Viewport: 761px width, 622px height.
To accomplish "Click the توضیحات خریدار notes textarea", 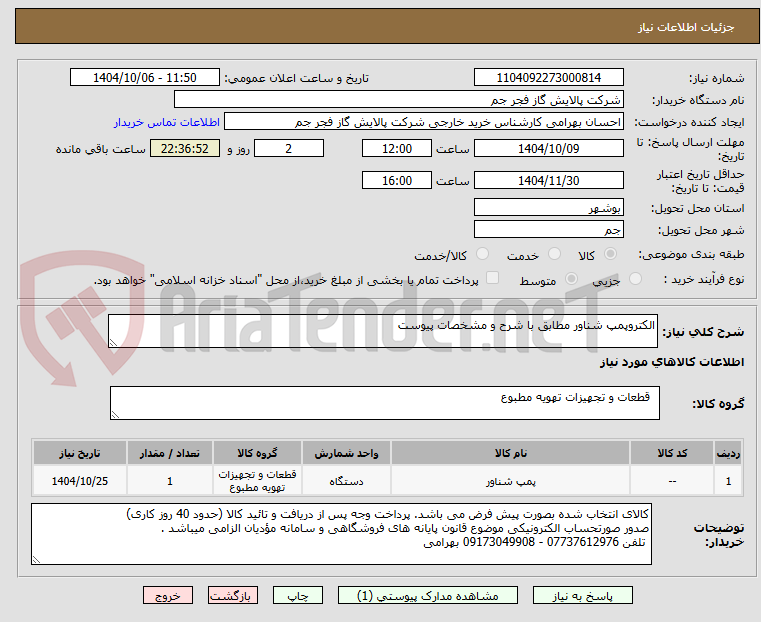I will [x=341, y=534].
